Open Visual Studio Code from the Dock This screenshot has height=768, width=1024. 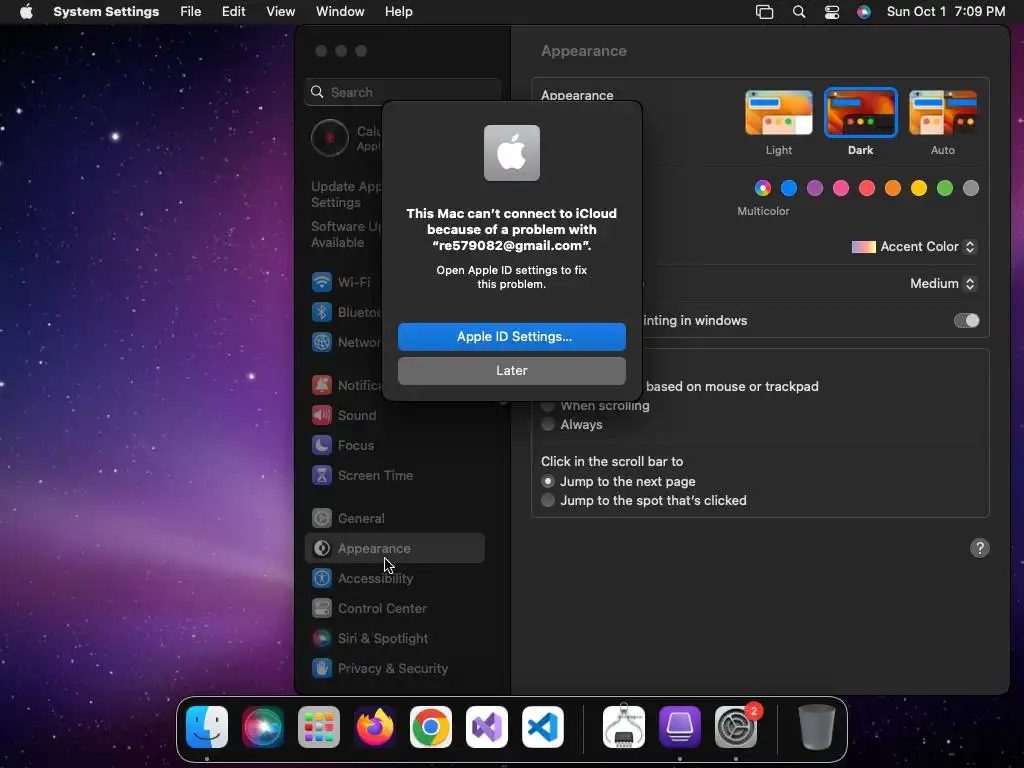click(x=543, y=727)
